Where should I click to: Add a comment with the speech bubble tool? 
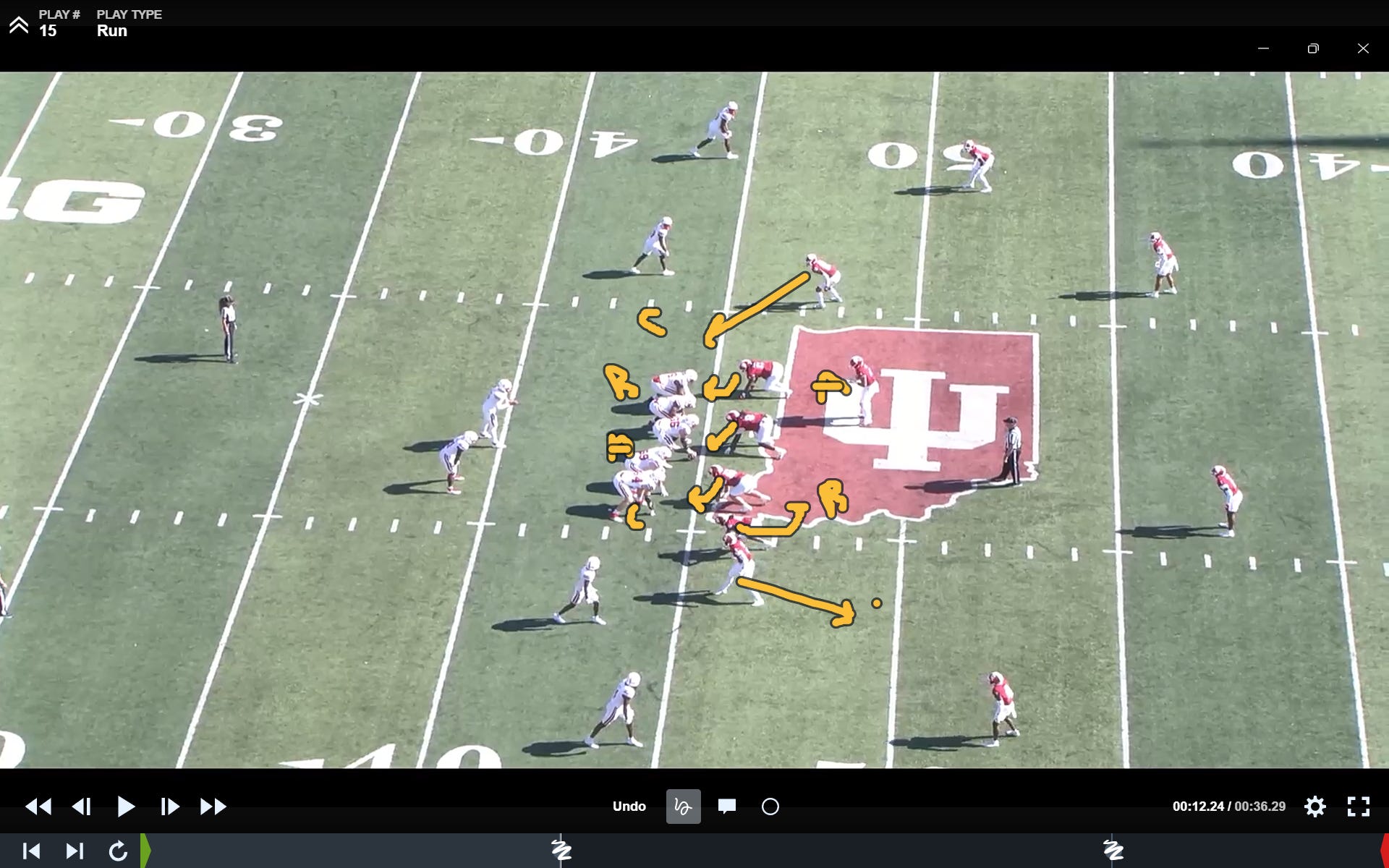tap(727, 807)
